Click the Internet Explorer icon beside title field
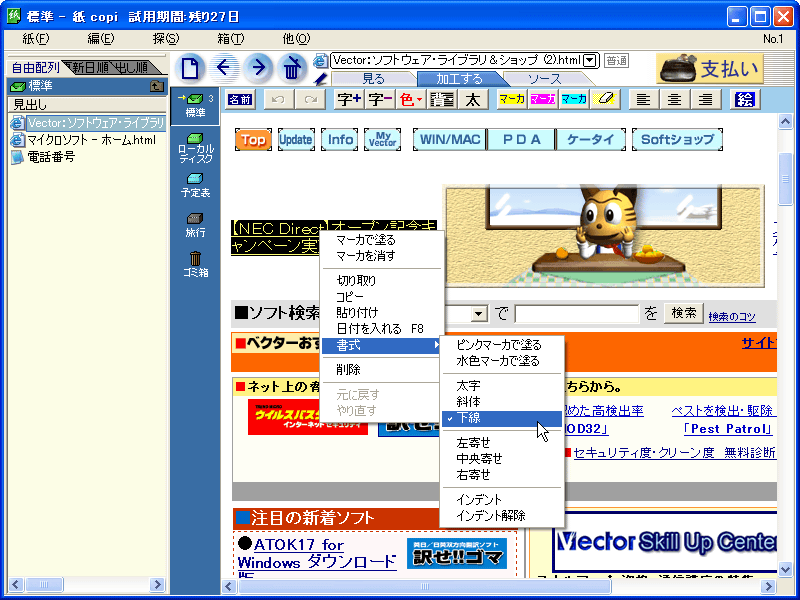The width and height of the screenshot is (800, 600). pyautogui.click(x=320, y=61)
